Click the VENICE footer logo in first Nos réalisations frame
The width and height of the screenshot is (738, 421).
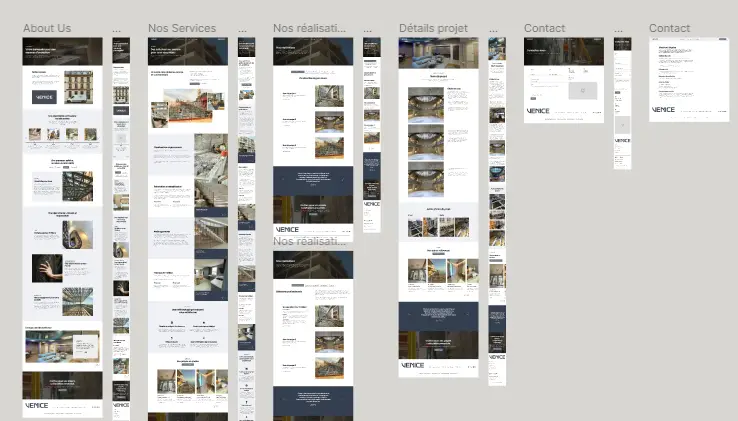coord(288,230)
